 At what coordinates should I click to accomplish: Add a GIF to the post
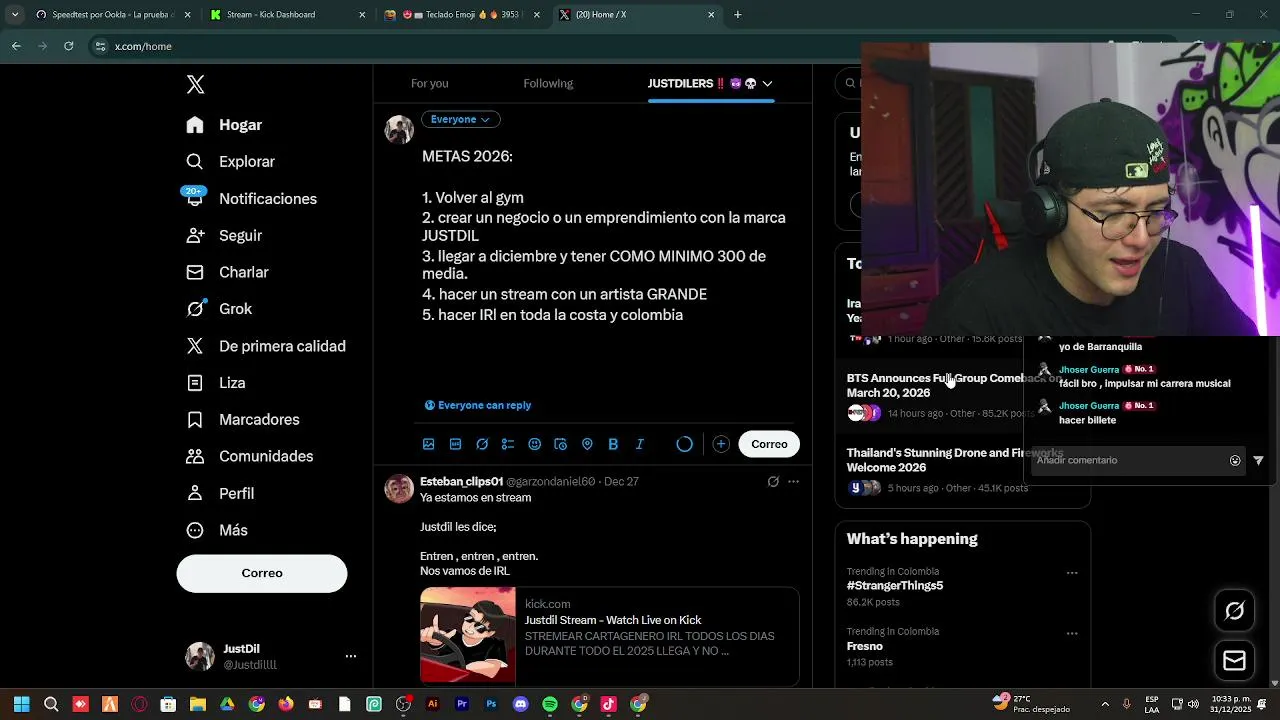[x=455, y=444]
